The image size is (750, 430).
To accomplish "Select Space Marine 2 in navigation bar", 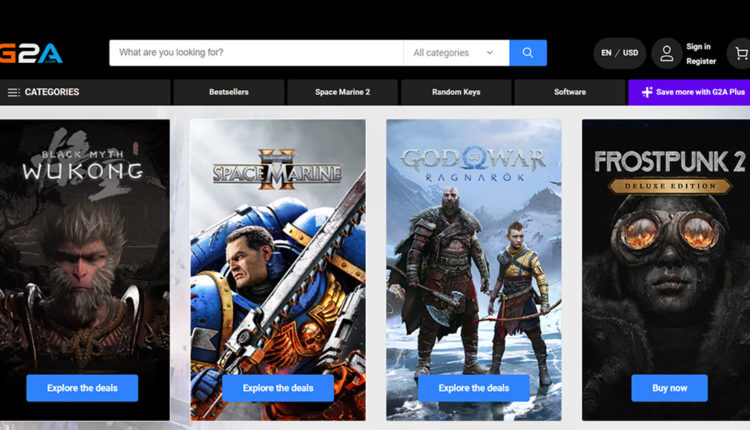I will coord(342,93).
